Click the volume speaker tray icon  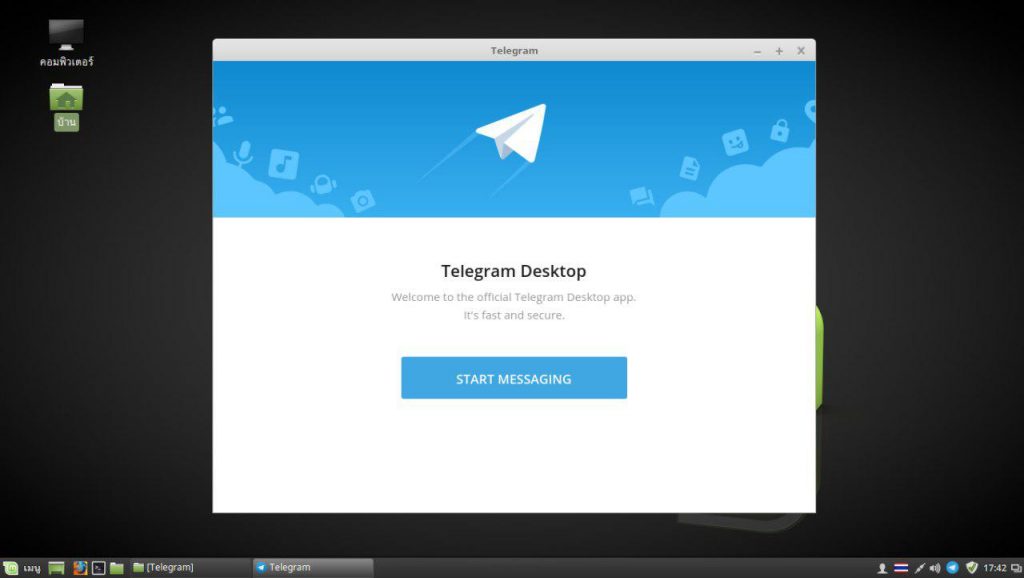point(935,568)
